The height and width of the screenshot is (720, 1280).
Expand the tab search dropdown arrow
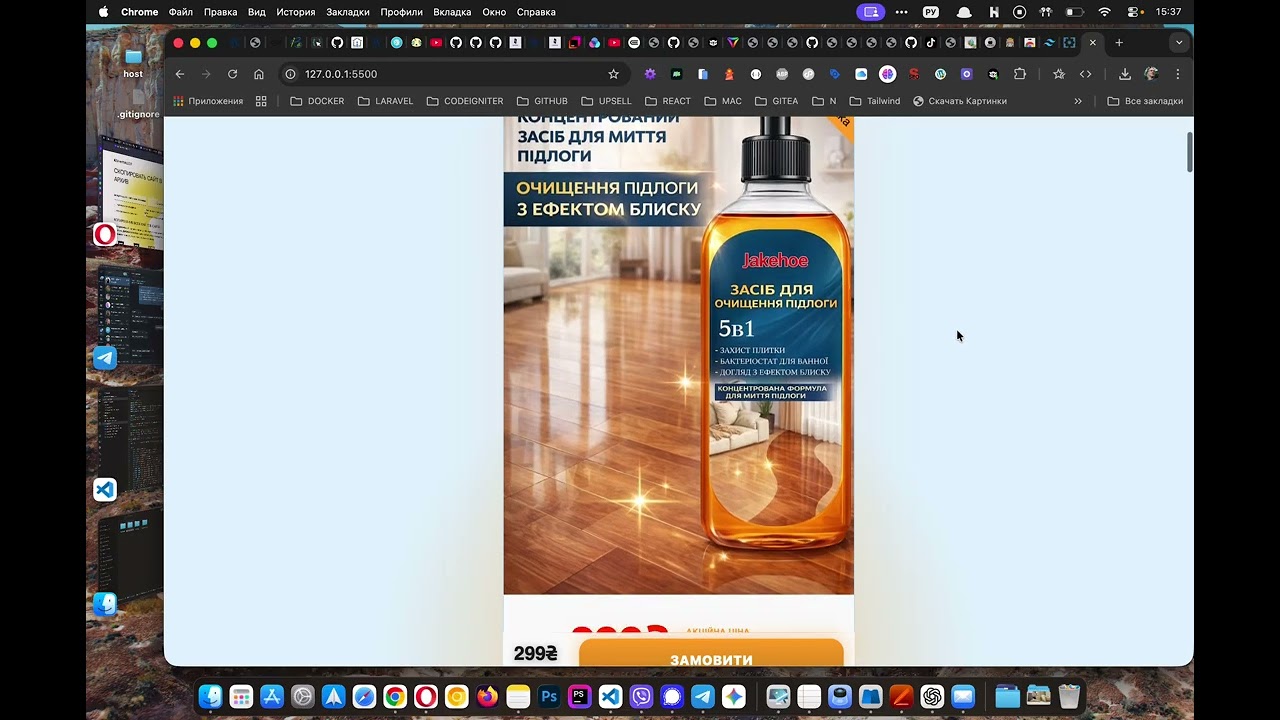1179,43
